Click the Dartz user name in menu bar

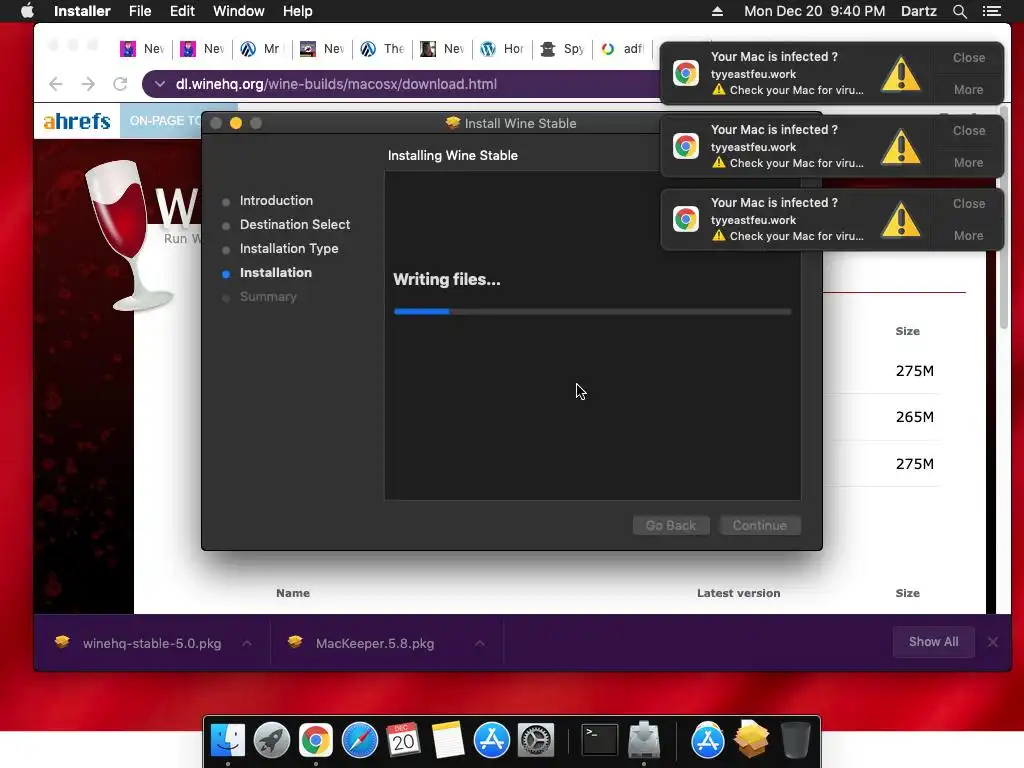click(918, 11)
